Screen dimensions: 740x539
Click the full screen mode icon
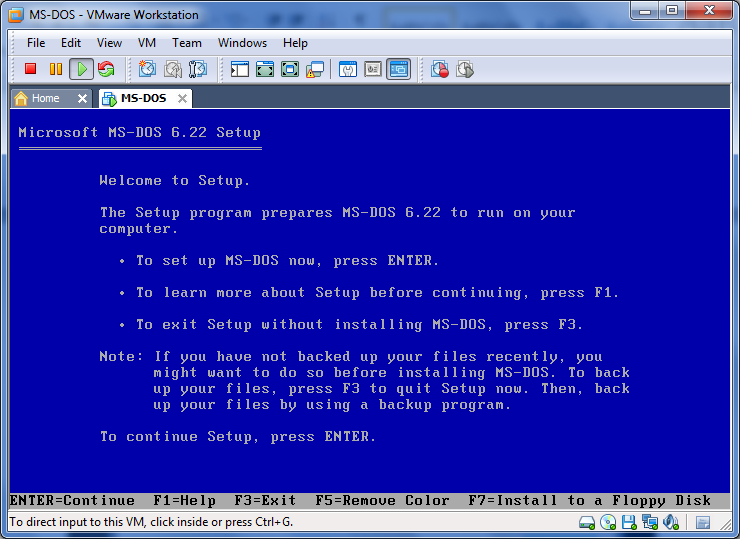point(290,69)
